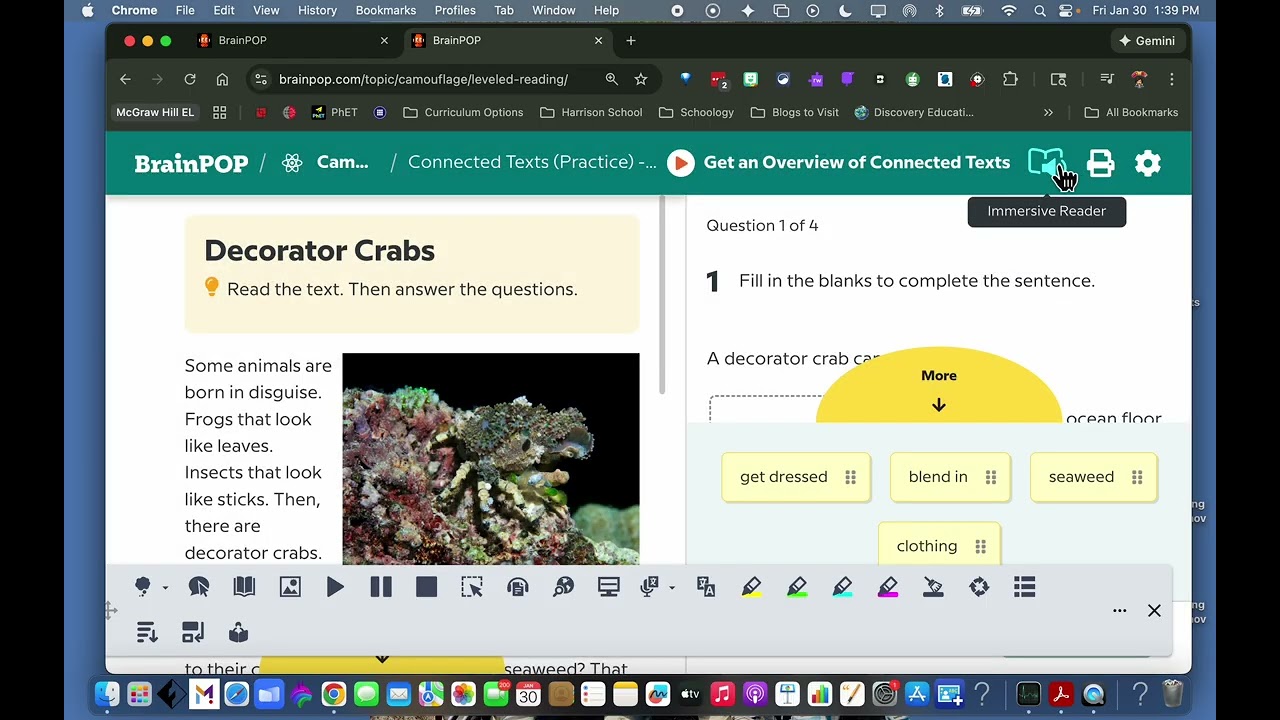Screen dimensions: 1280x720
Task: Expand hidden bookmarks with the double chevron
Action: point(1048,112)
